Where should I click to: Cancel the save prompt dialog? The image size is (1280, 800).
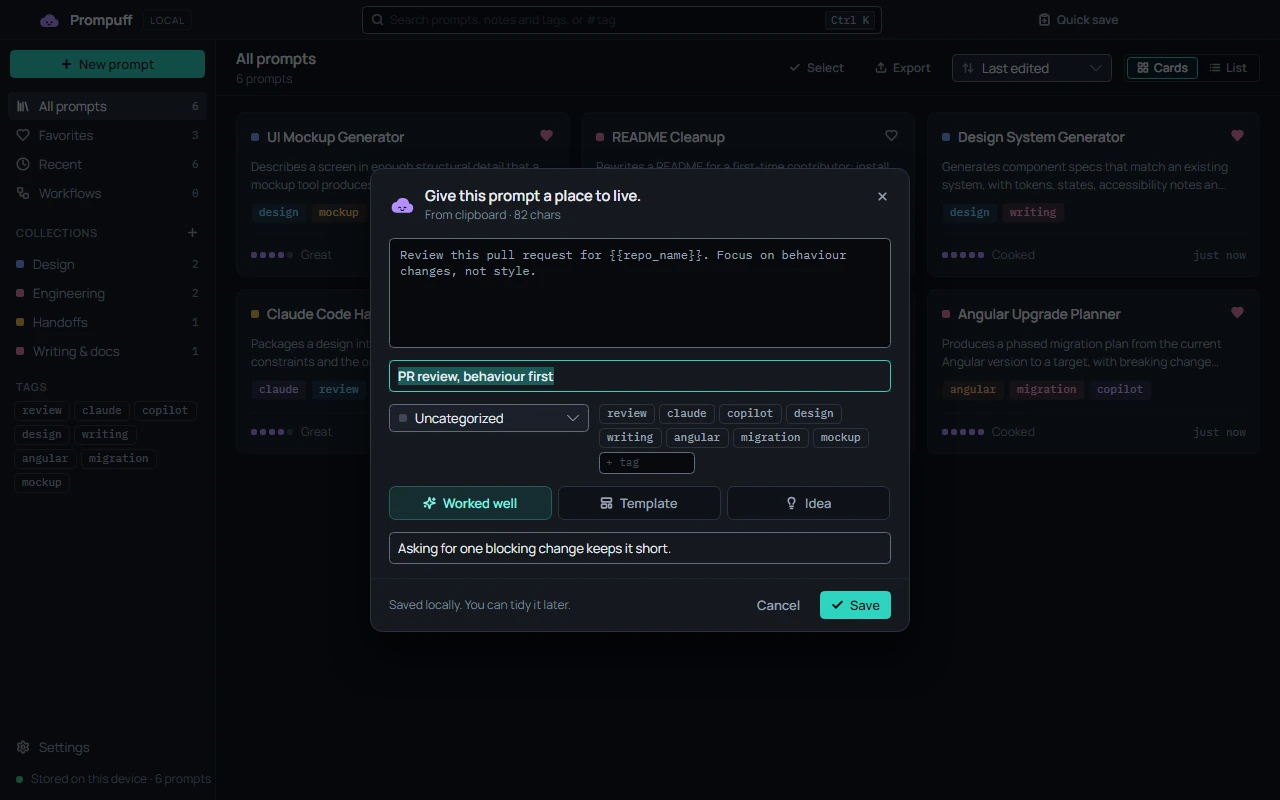click(x=778, y=605)
